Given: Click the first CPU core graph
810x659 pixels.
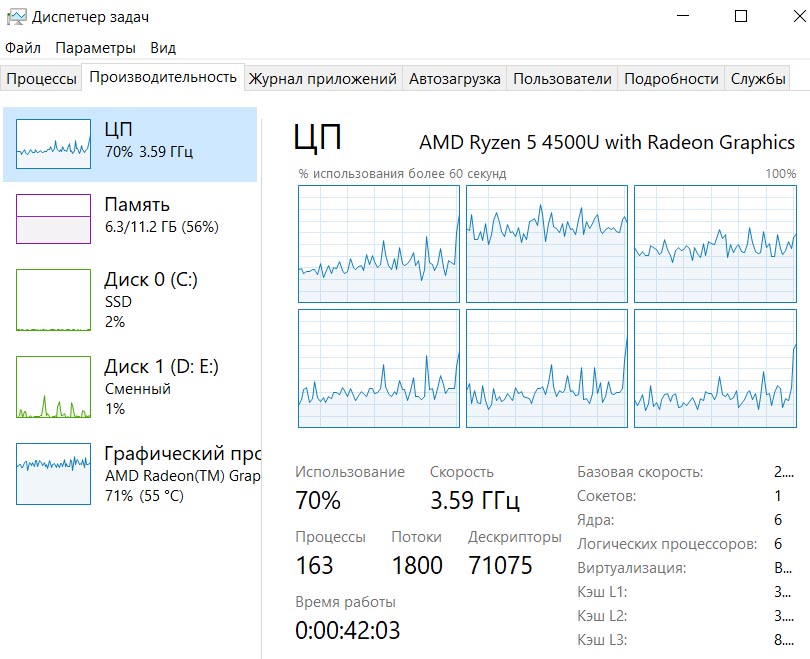Looking at the screenshot, I should tap(379, 244).
